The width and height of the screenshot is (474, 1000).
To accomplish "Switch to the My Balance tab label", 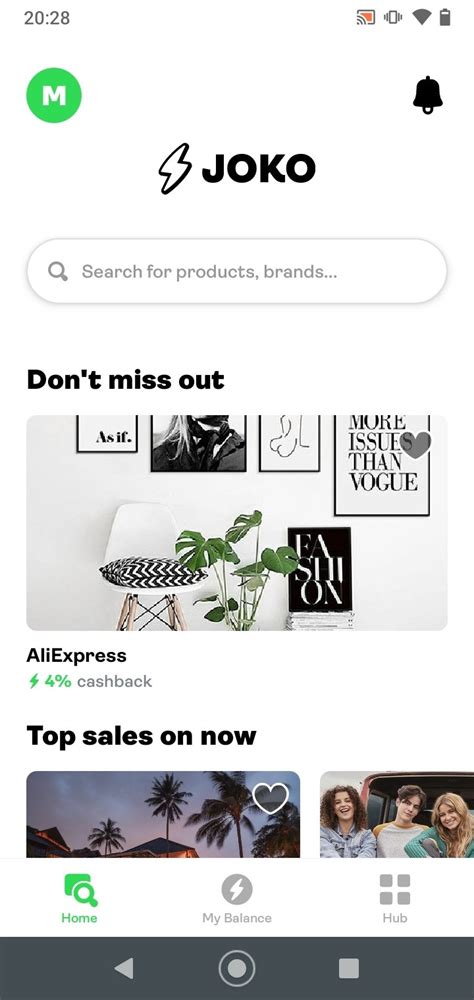I will (237, 918).
